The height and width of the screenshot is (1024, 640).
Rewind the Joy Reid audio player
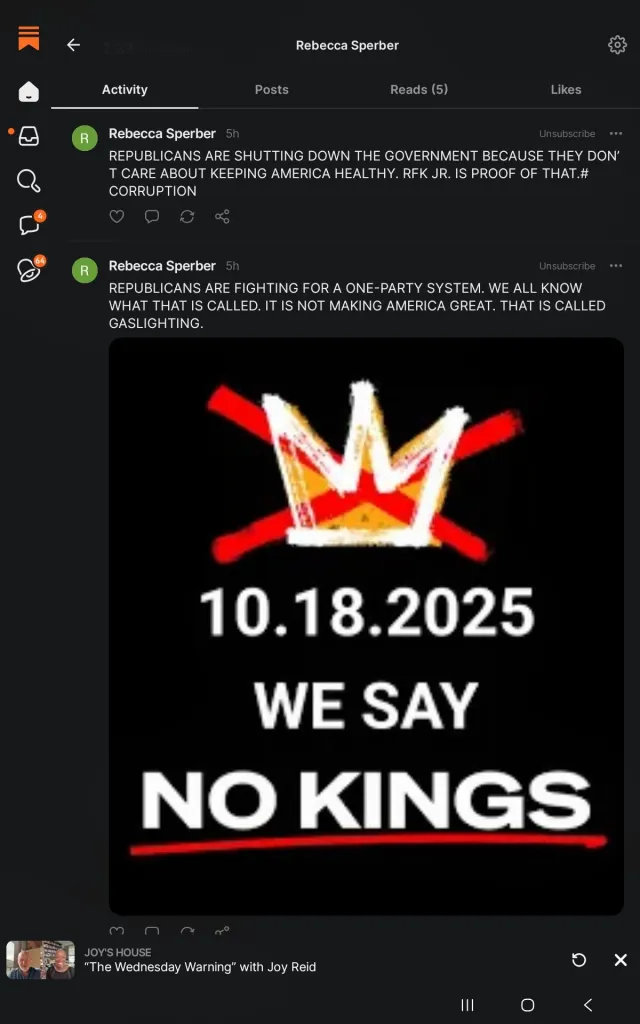tap(579, 960)
